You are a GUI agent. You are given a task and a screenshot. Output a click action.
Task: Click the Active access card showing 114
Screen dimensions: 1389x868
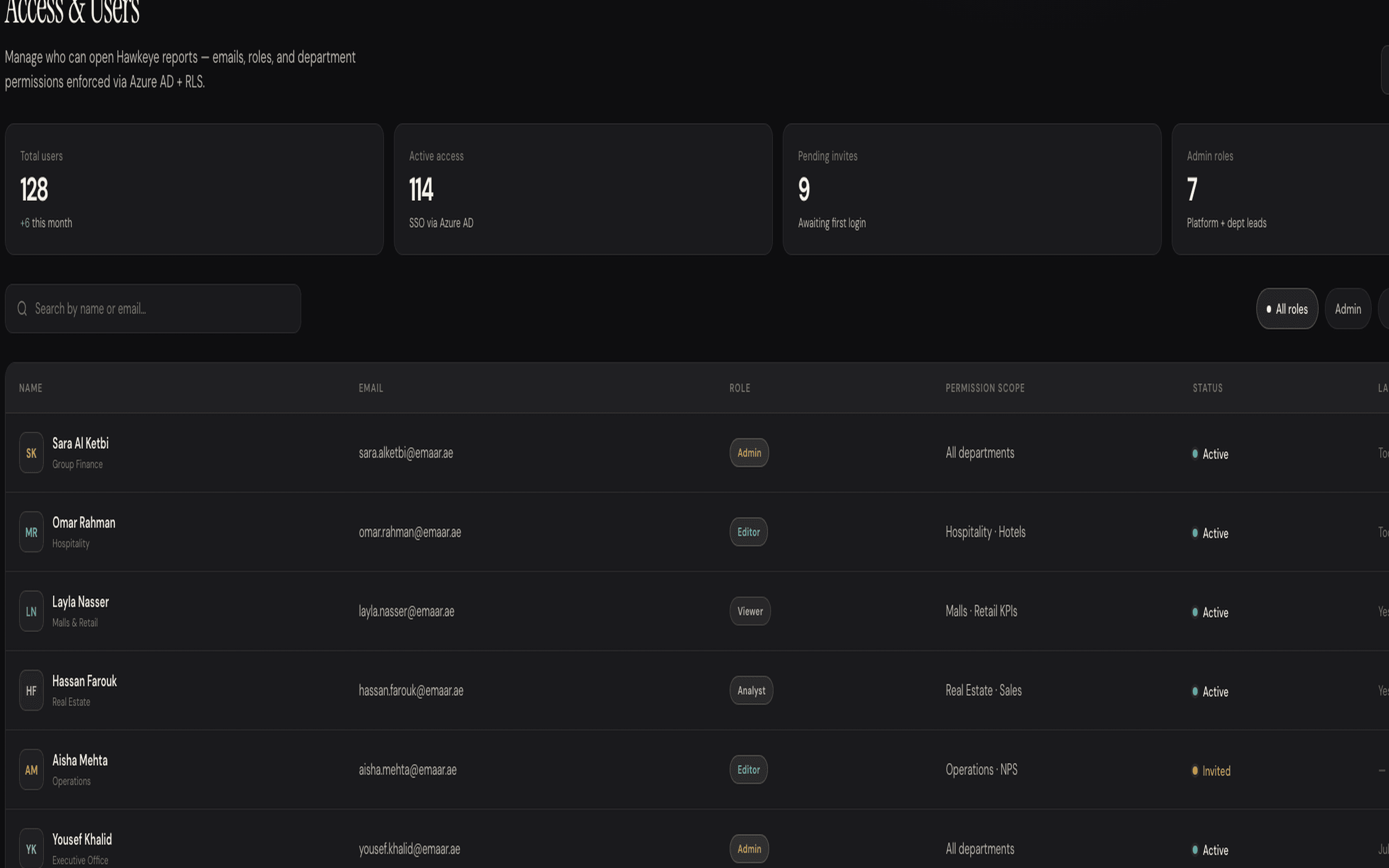click(x=583, y=189)
